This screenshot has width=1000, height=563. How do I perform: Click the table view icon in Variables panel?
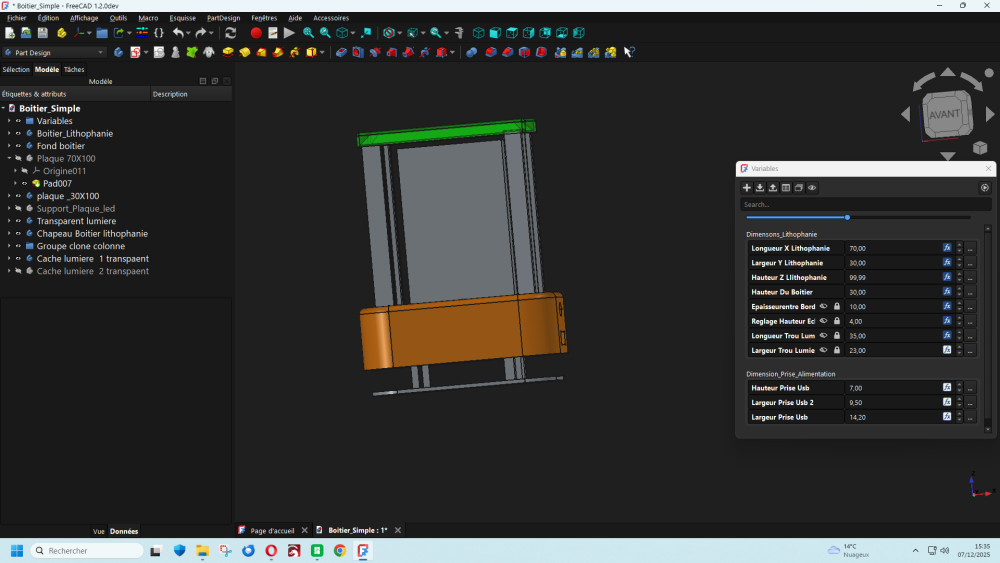(786, 188)
